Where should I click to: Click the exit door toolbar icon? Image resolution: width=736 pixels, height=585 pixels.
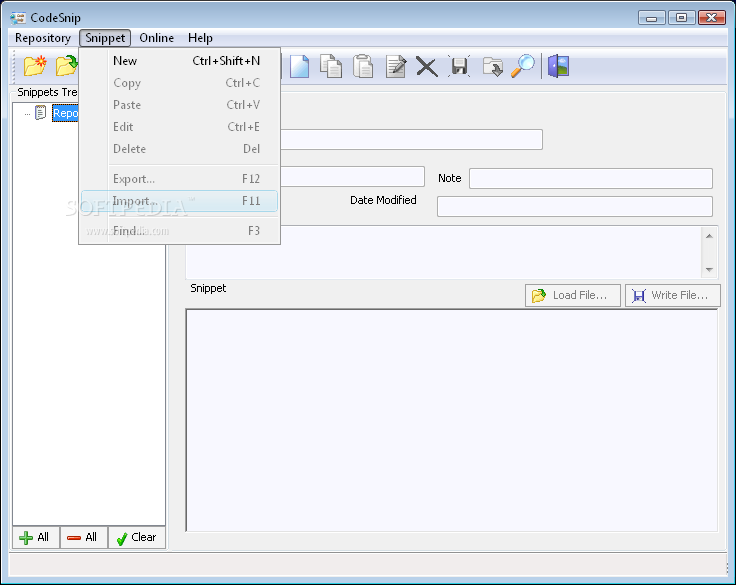tap(559, 66)
